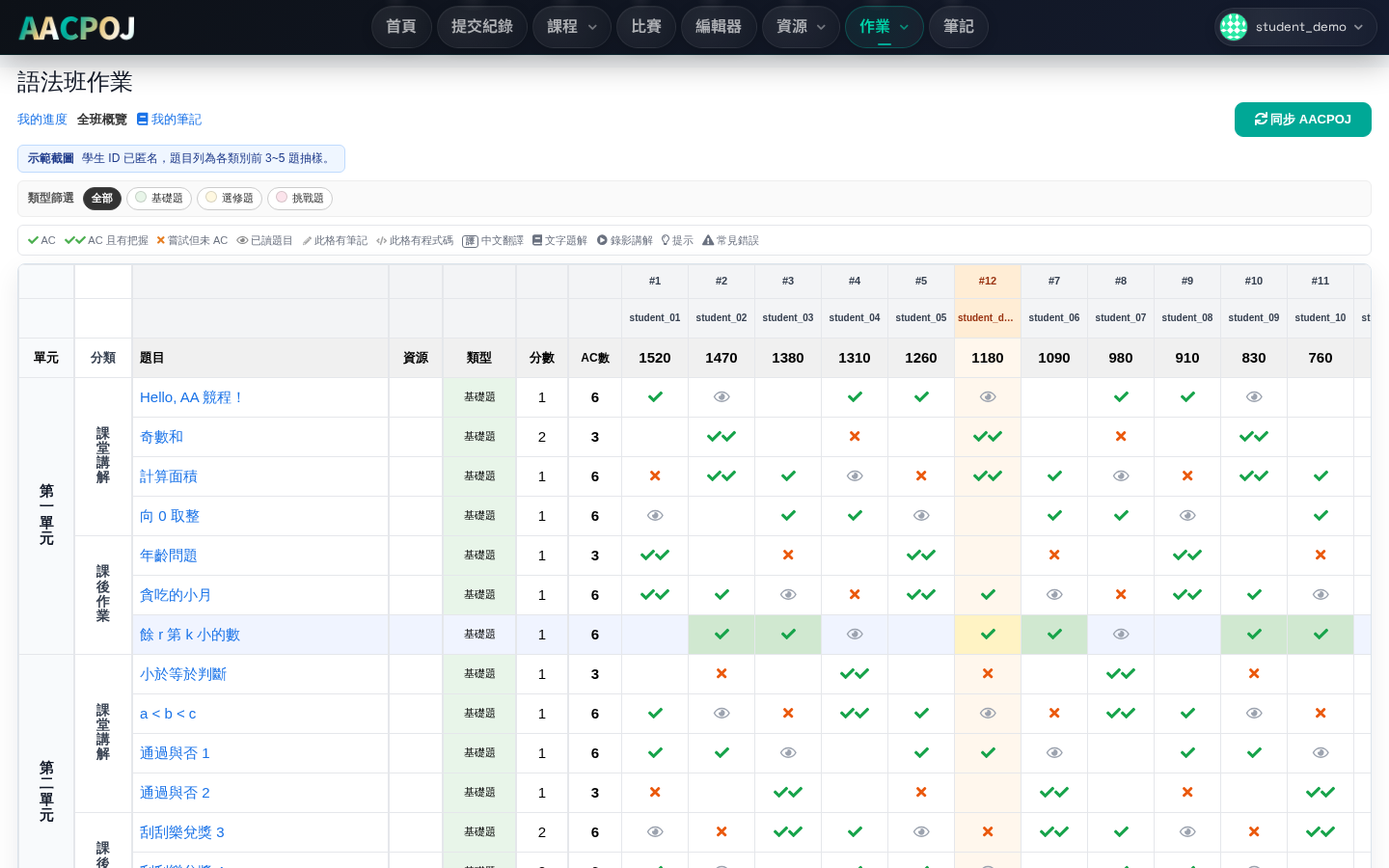Click the 中文翻譯 translate legend icon
Image resolution: width=1389 pixels, height=868 pixels.
click(470, 241)
